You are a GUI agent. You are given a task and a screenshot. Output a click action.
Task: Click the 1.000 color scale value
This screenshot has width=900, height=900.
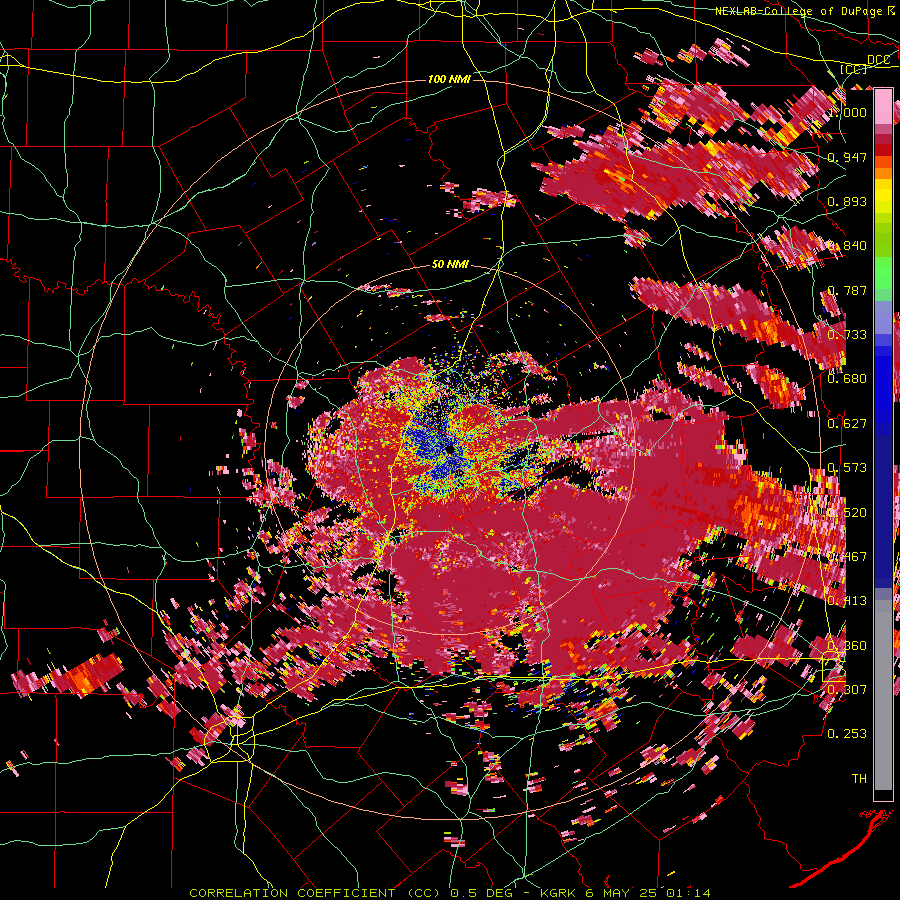(847, 112)
